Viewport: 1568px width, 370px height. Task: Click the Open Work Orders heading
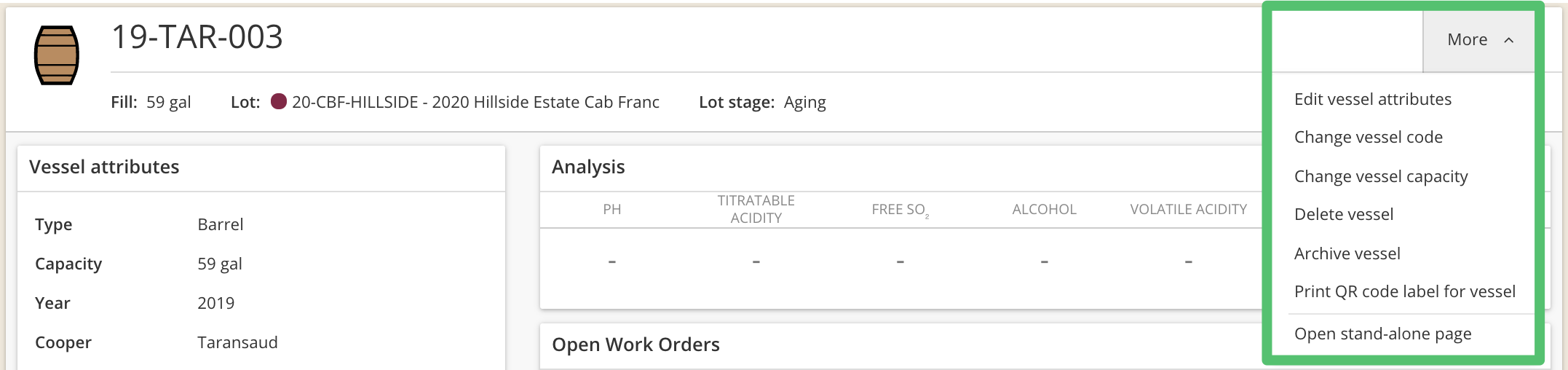coord(635,345)
